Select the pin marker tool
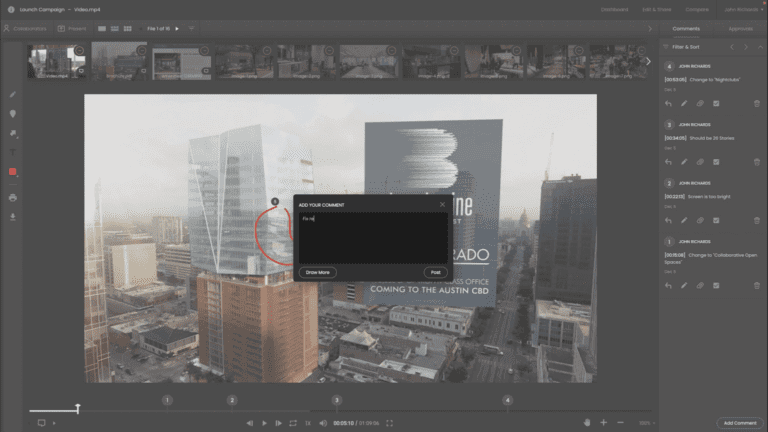This screenshot has height=432, width=768. pos(13,113)
